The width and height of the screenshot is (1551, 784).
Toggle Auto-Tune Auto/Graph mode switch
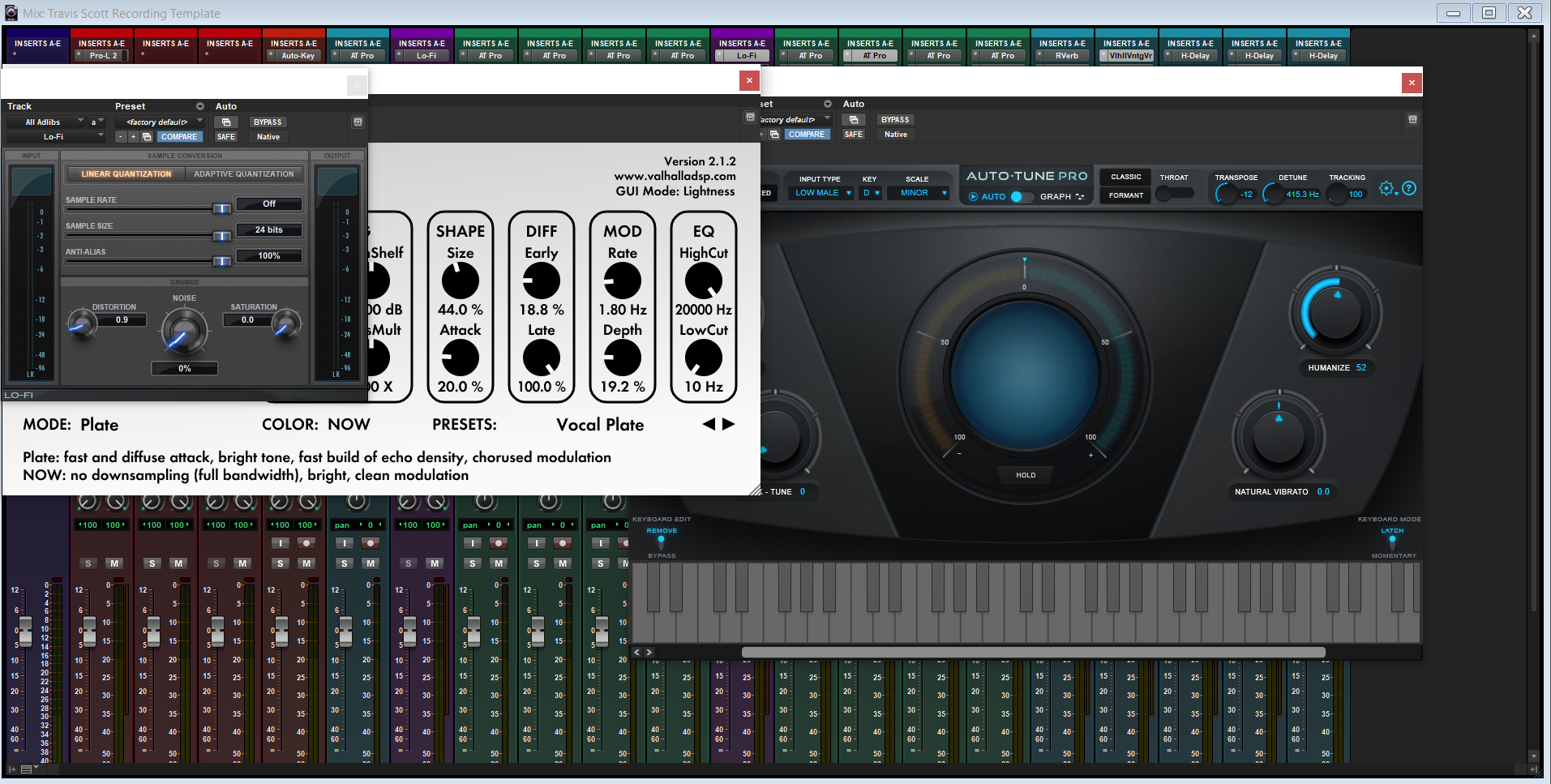1022,196
